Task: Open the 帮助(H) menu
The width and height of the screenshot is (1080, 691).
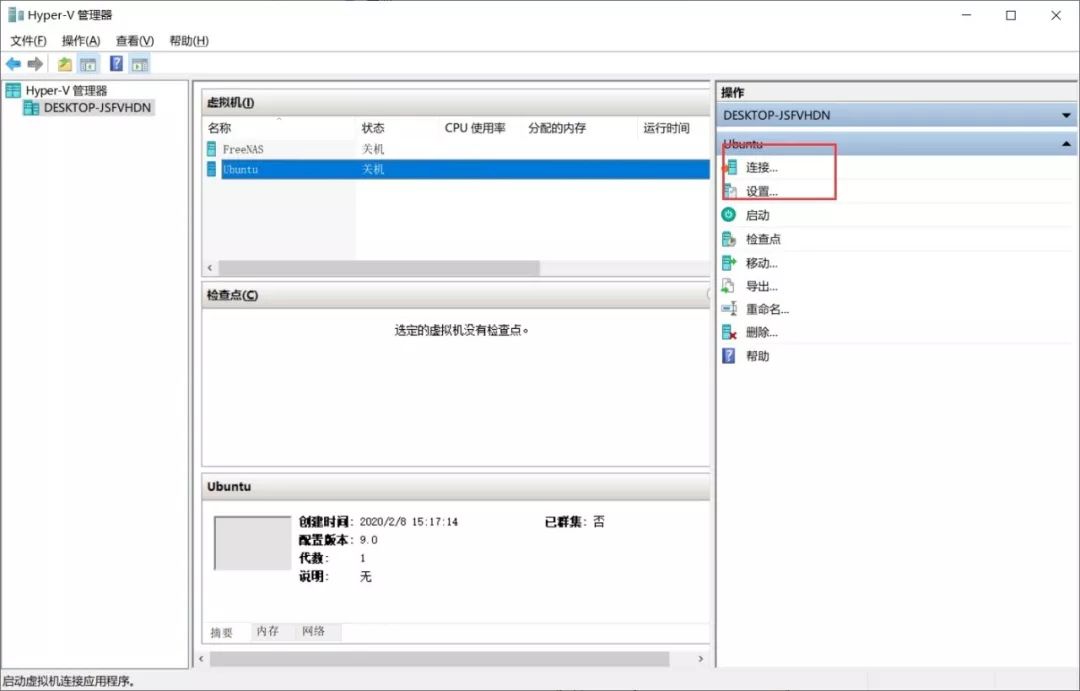Action: 189,41
